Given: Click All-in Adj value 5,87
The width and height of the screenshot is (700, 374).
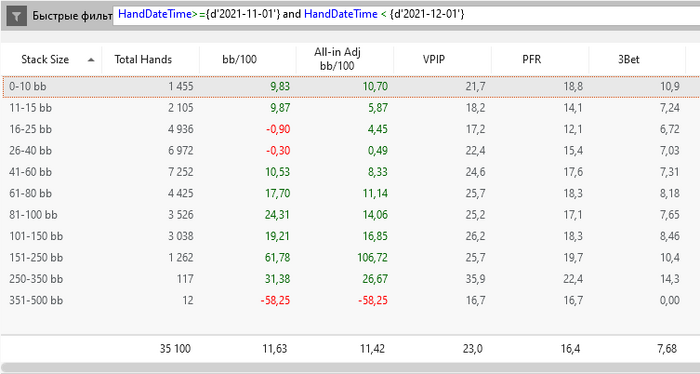Looking at the screenshot, I should pos(378,108).
